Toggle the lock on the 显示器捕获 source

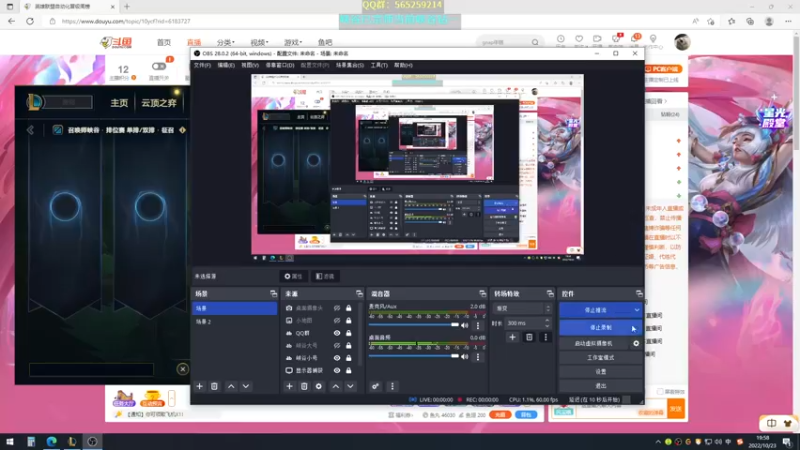[348, 370]
